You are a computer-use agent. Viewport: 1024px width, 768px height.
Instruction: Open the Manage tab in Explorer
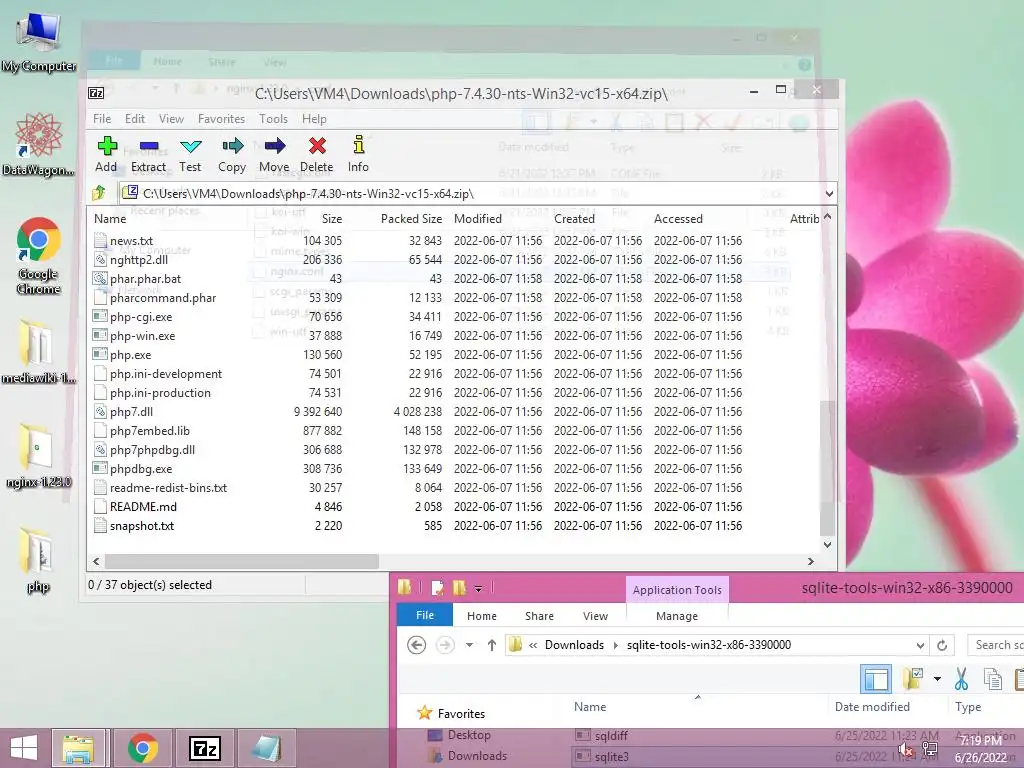[677, 616]
